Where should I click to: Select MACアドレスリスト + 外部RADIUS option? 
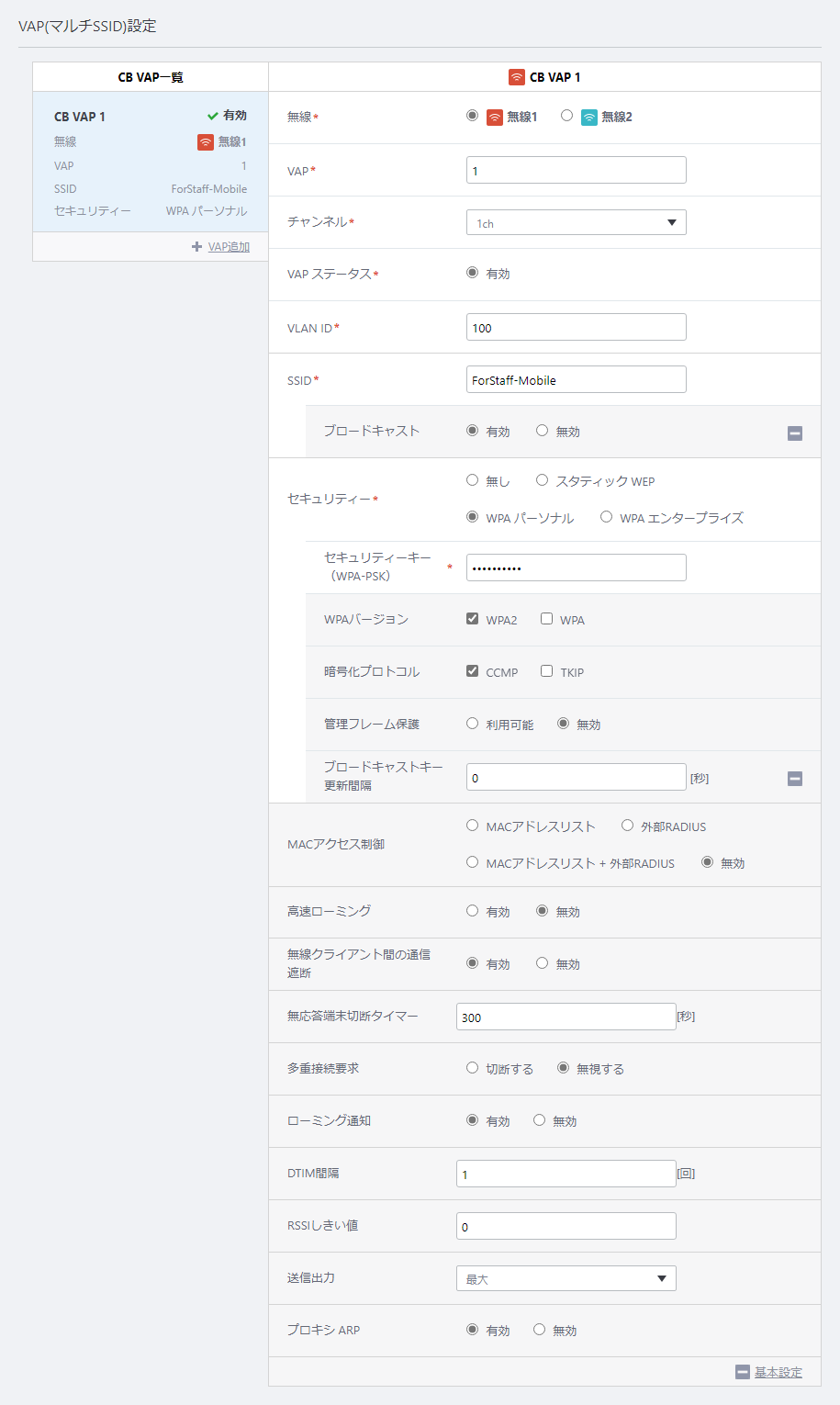472,862
